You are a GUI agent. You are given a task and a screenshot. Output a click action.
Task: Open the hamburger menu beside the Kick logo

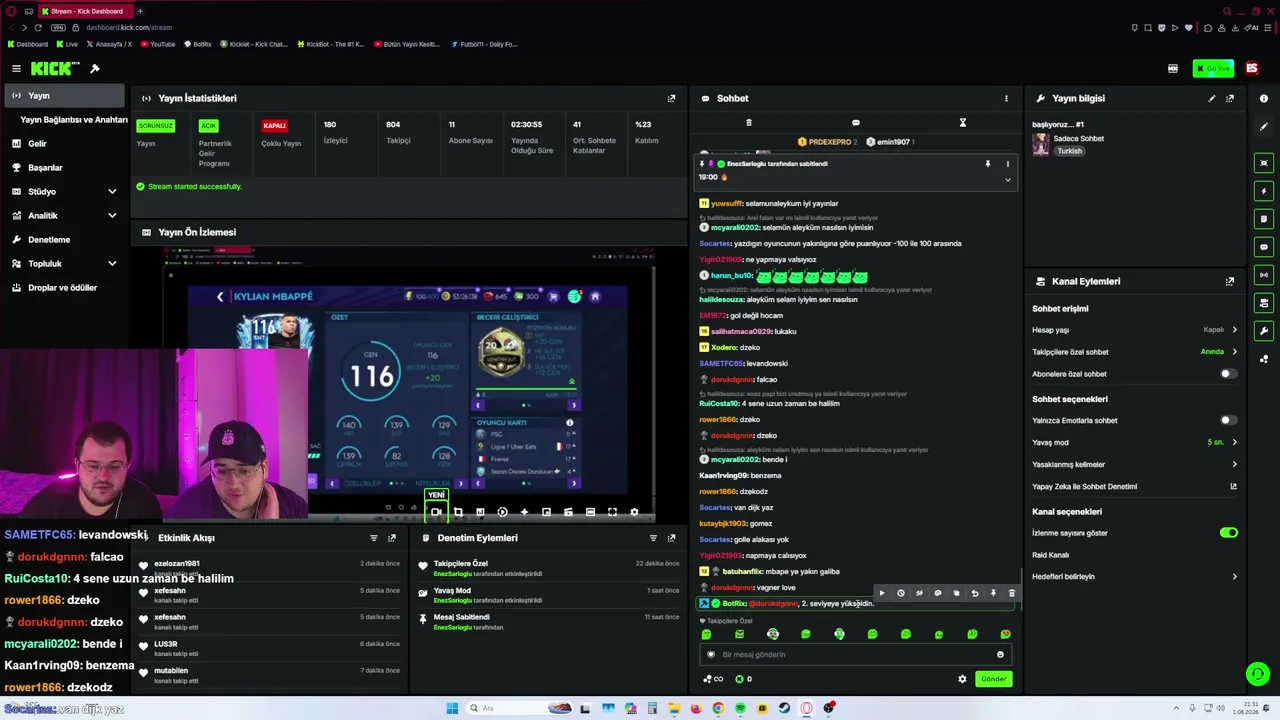(x=16, y=69)
